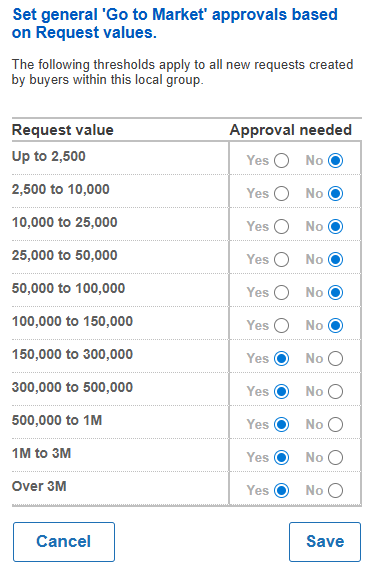This screenshot has width=390, height=573.
Task: Click the Cancel button
Action: [64, 542]
